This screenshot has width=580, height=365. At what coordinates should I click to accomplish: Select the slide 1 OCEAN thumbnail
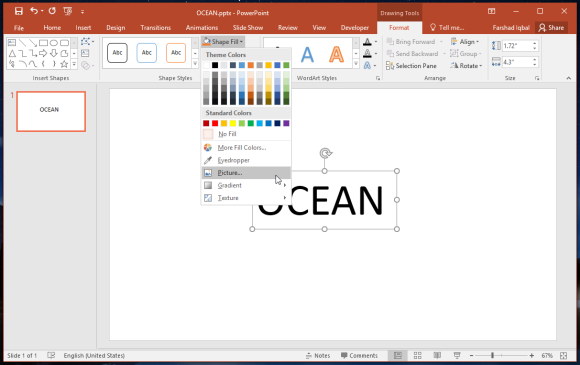(51, 111)
